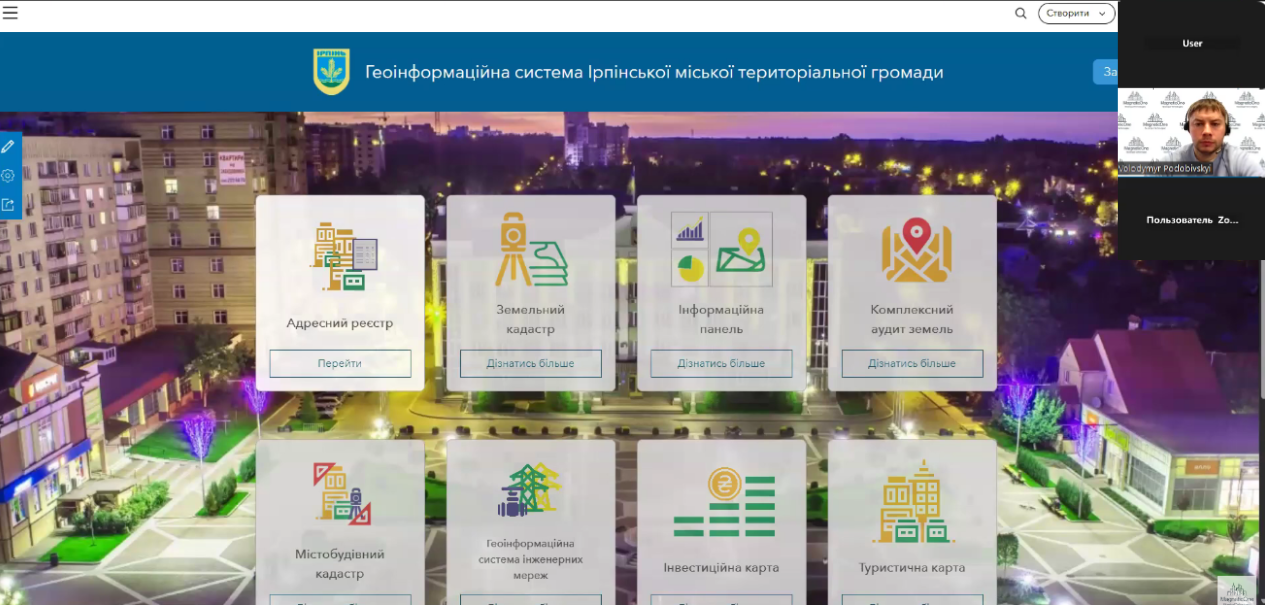Open settings gear on left sidebar
1265x605 pixels.
pos(8,175)
